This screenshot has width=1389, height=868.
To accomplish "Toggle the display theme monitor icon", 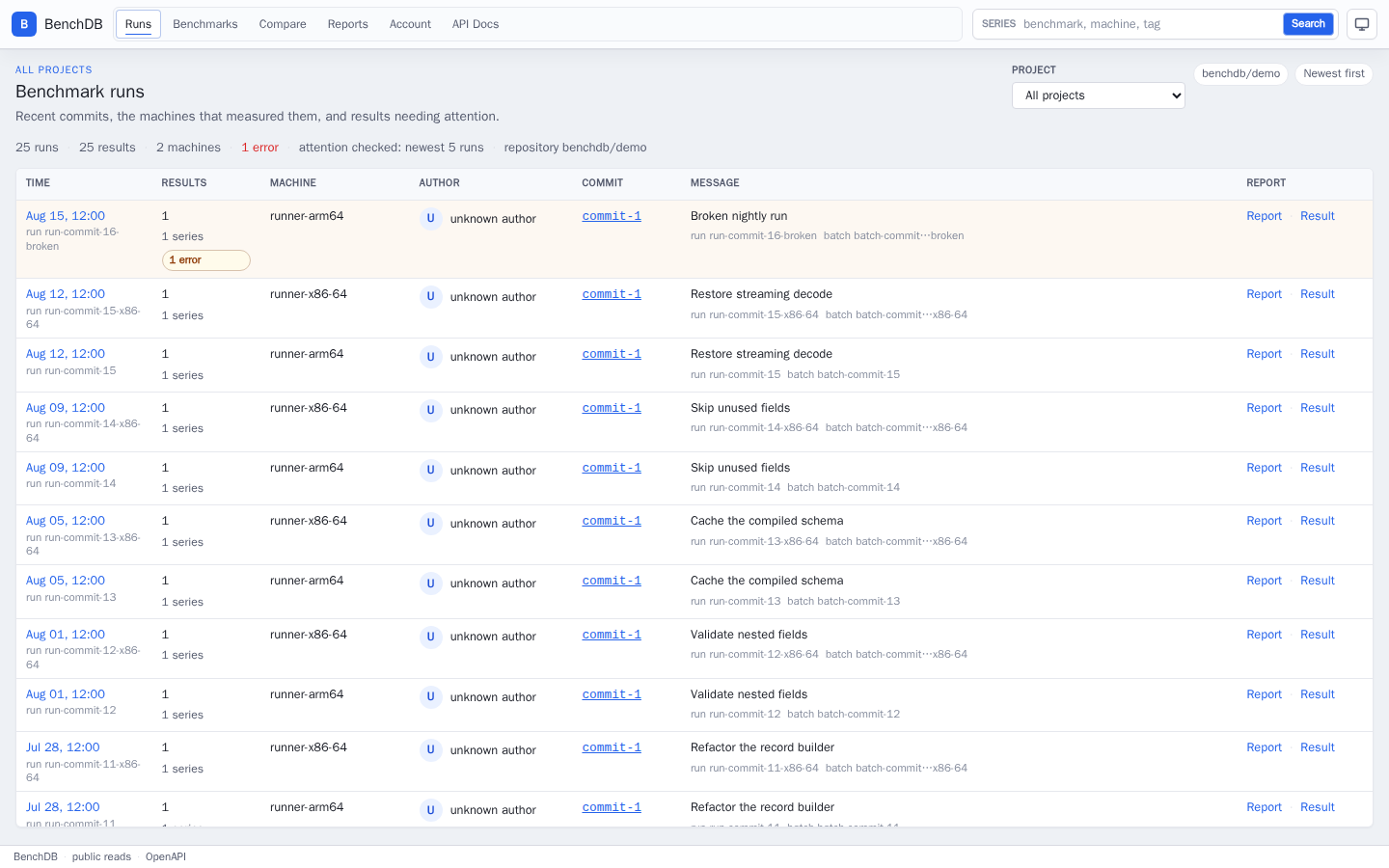I will point(1362,24).
